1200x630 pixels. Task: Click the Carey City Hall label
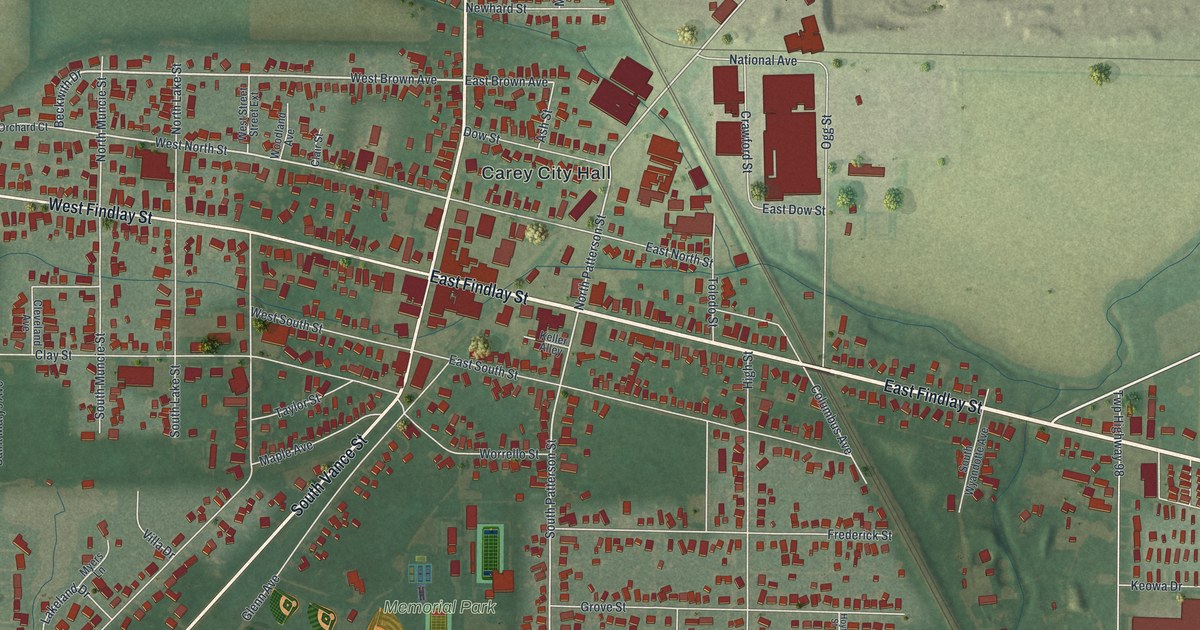click(546, 173)
